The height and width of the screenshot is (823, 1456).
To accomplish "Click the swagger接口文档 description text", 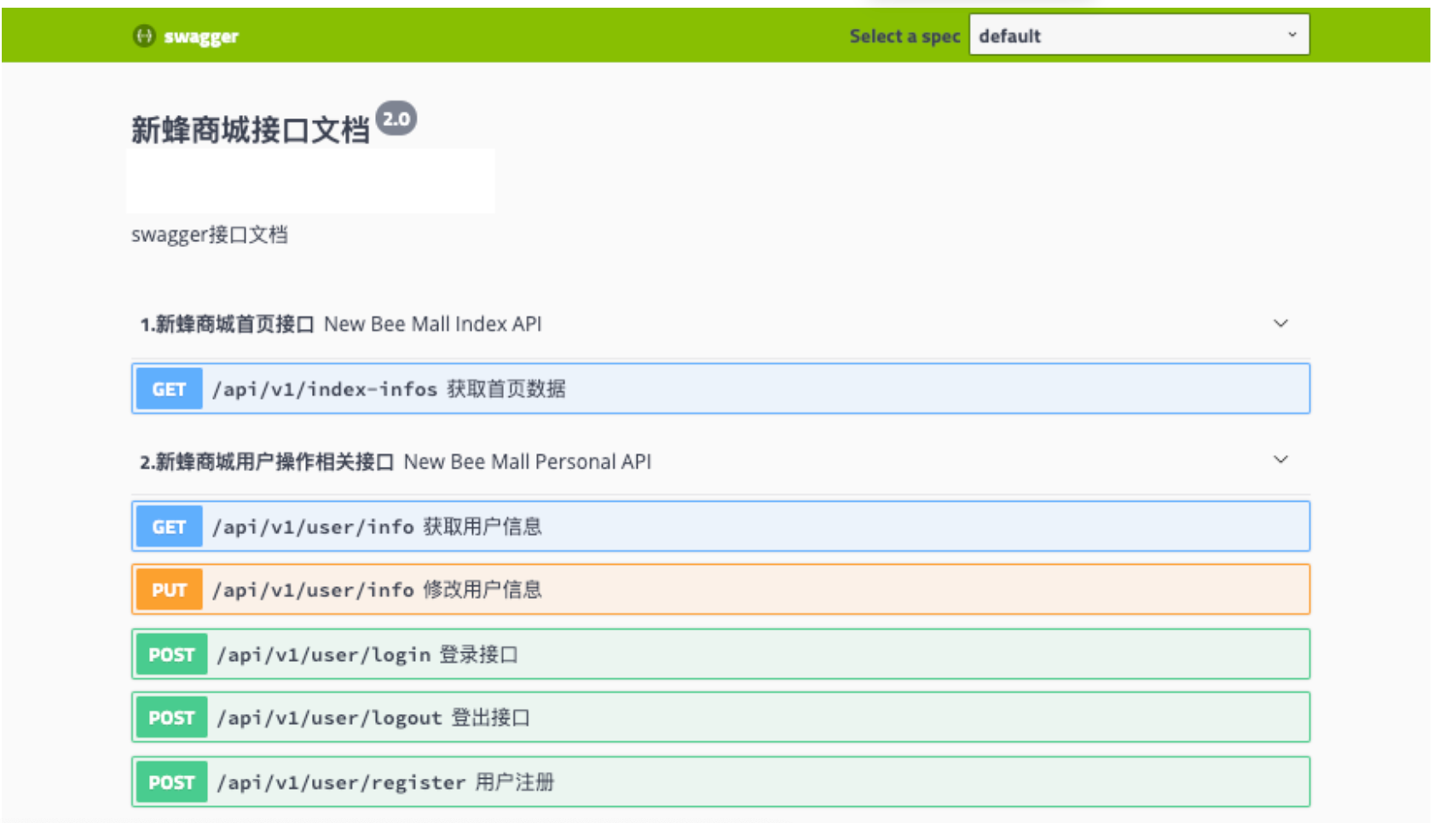I will tap(210, 234).
